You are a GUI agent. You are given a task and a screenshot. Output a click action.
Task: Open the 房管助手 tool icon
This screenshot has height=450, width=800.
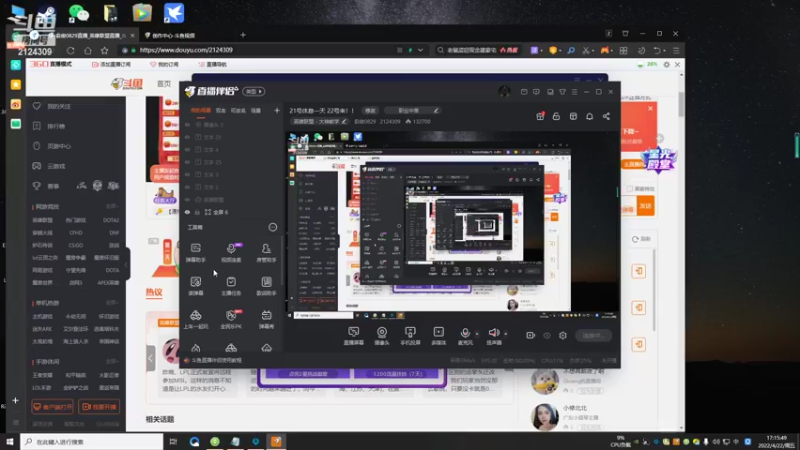[x=266, y=253]
